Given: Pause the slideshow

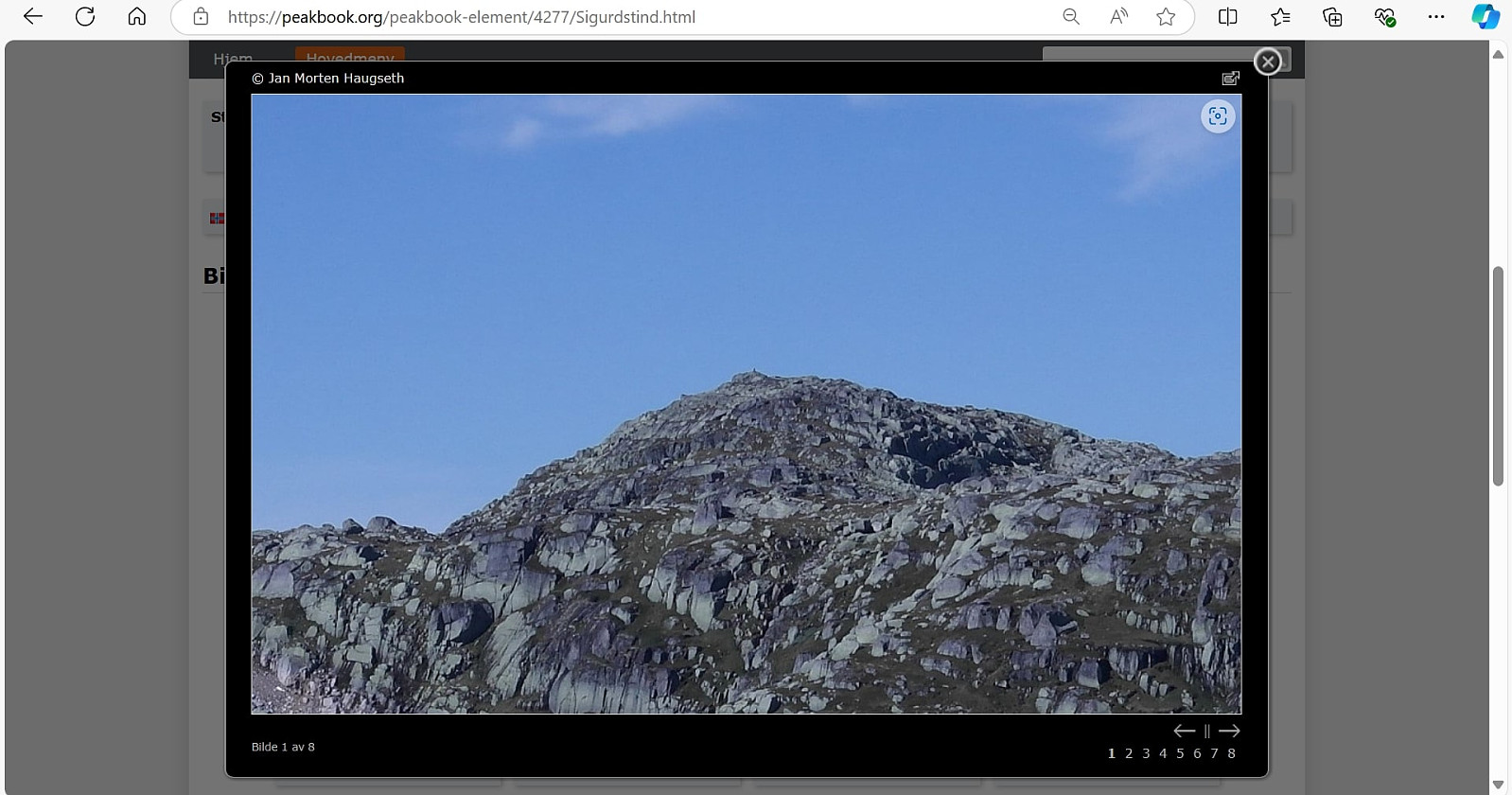Looking at the screenshot, I should 1206,731.
